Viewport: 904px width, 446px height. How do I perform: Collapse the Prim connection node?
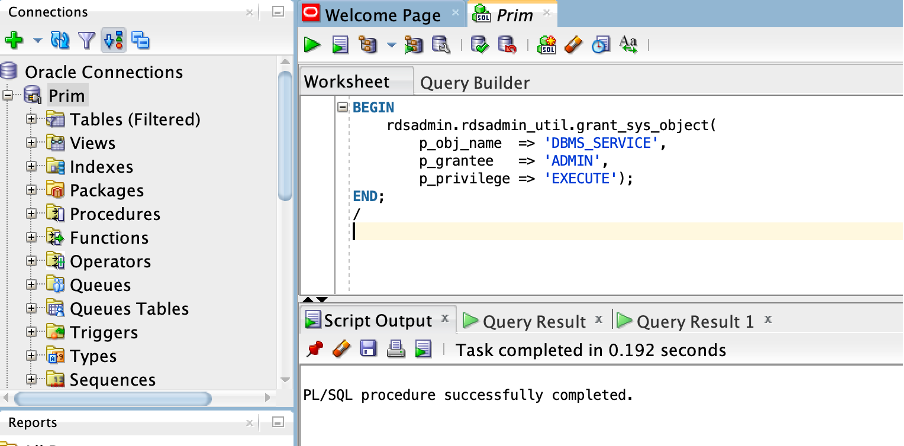[7, 95]
